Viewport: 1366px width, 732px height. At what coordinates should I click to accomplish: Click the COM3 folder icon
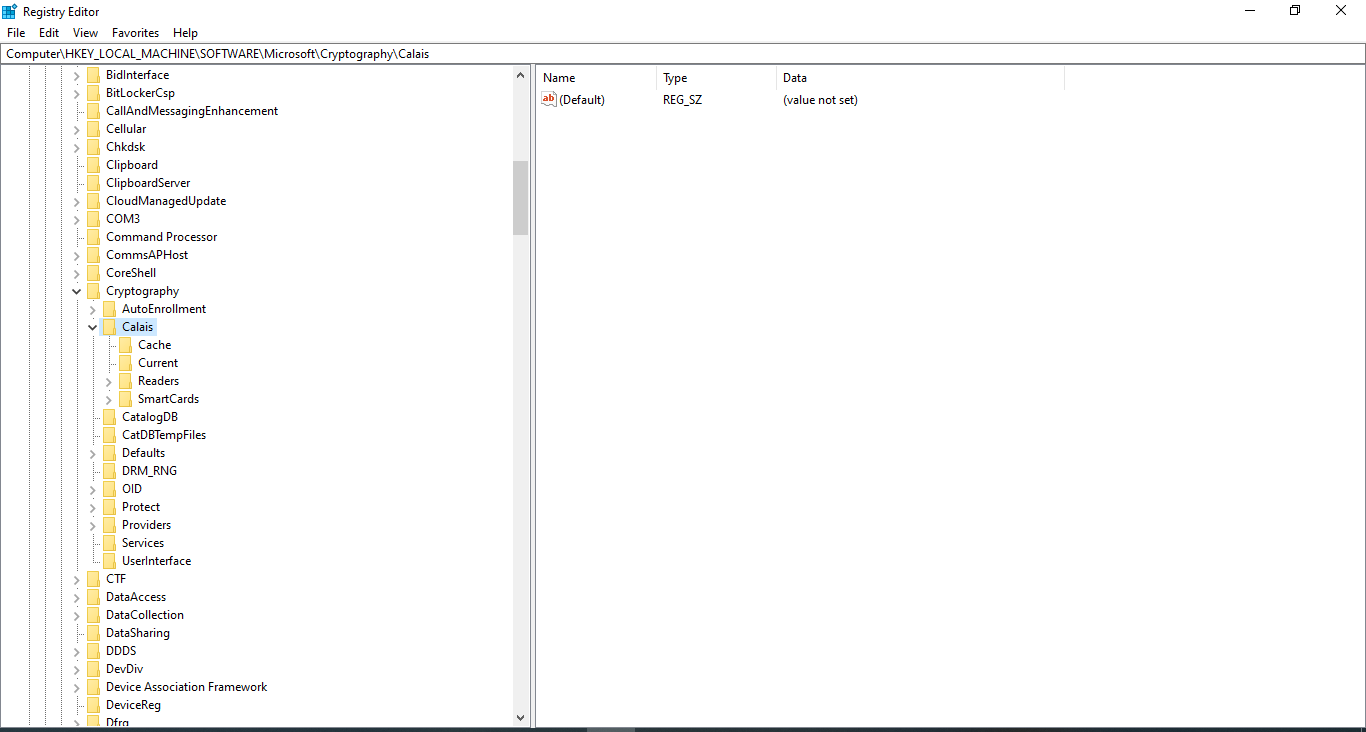[x=94, y=219]
